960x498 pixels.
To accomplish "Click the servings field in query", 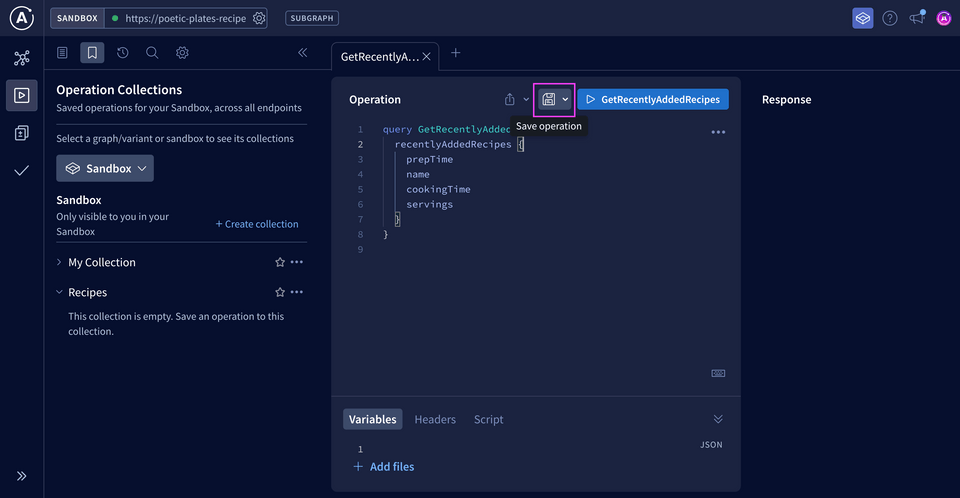I will tap(430, 205).
